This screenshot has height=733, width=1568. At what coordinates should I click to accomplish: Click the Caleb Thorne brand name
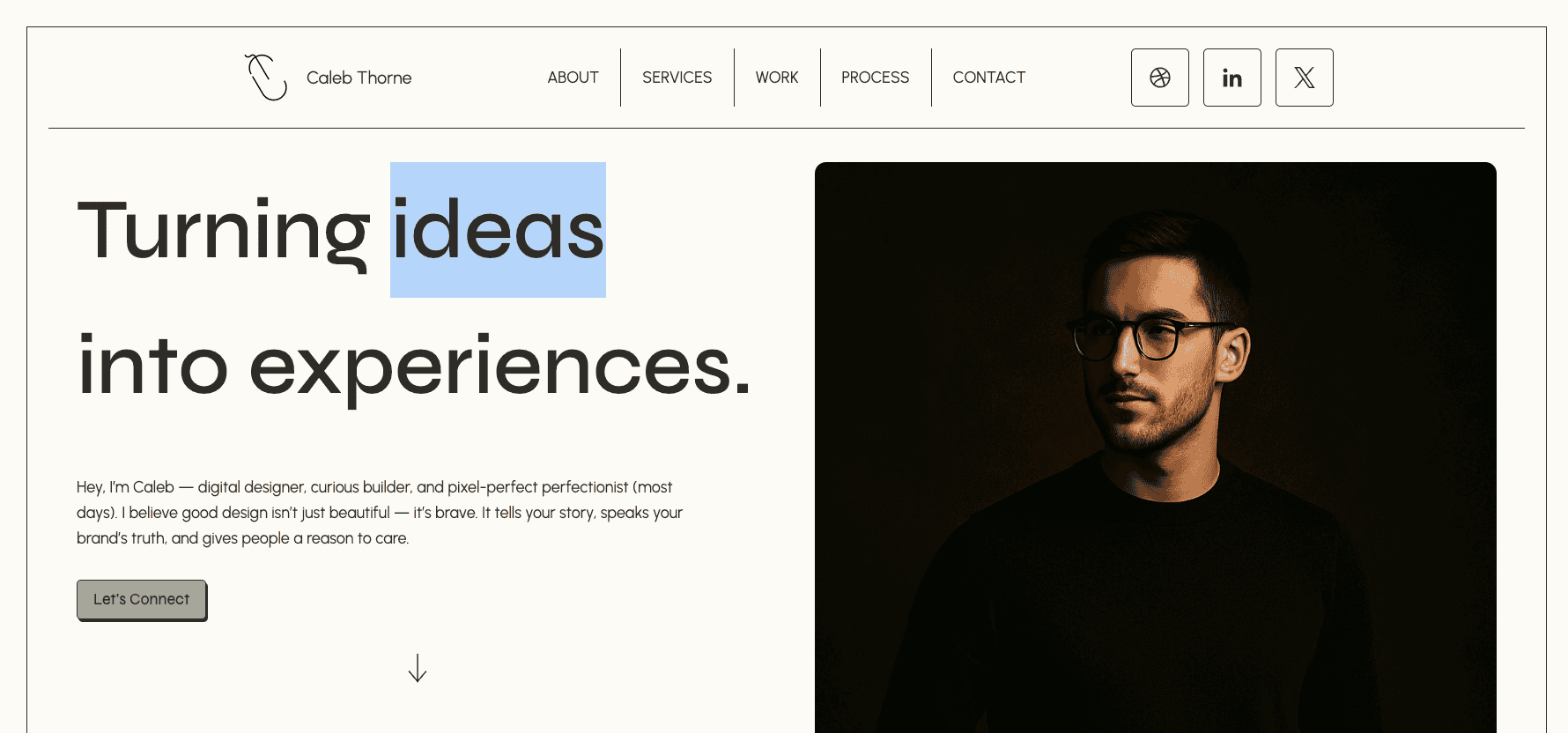pyautogui.click(x=359, y=78)
